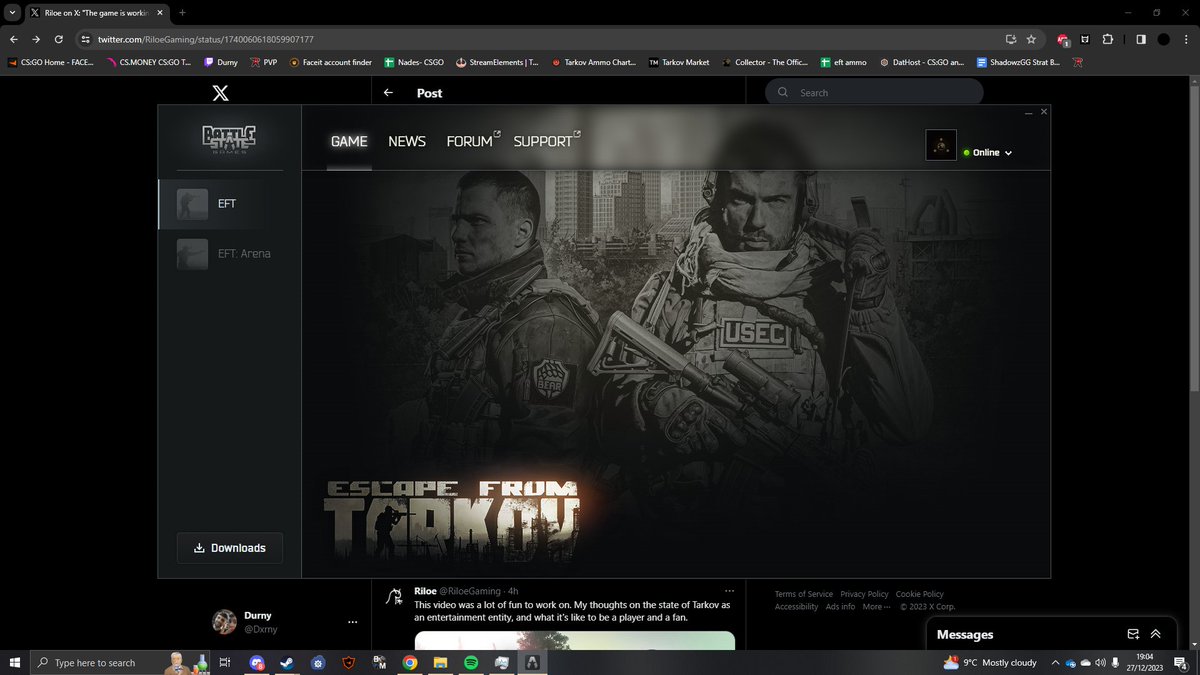Image resolution: width=1200 pixels, height=675 pixels.
Task: Open Nades- CSGO bookmark
Action: [x=414, y=62]
